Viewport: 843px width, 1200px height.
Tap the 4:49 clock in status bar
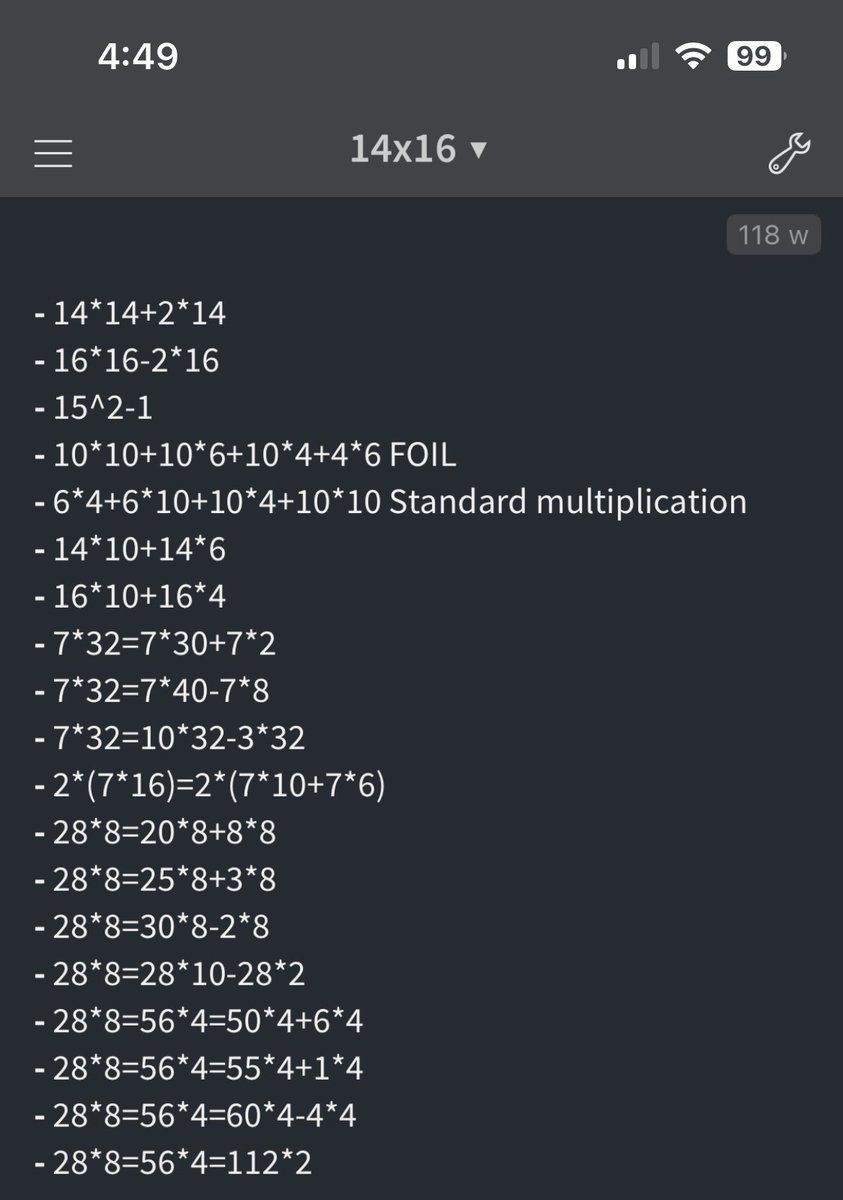(138, 56)
